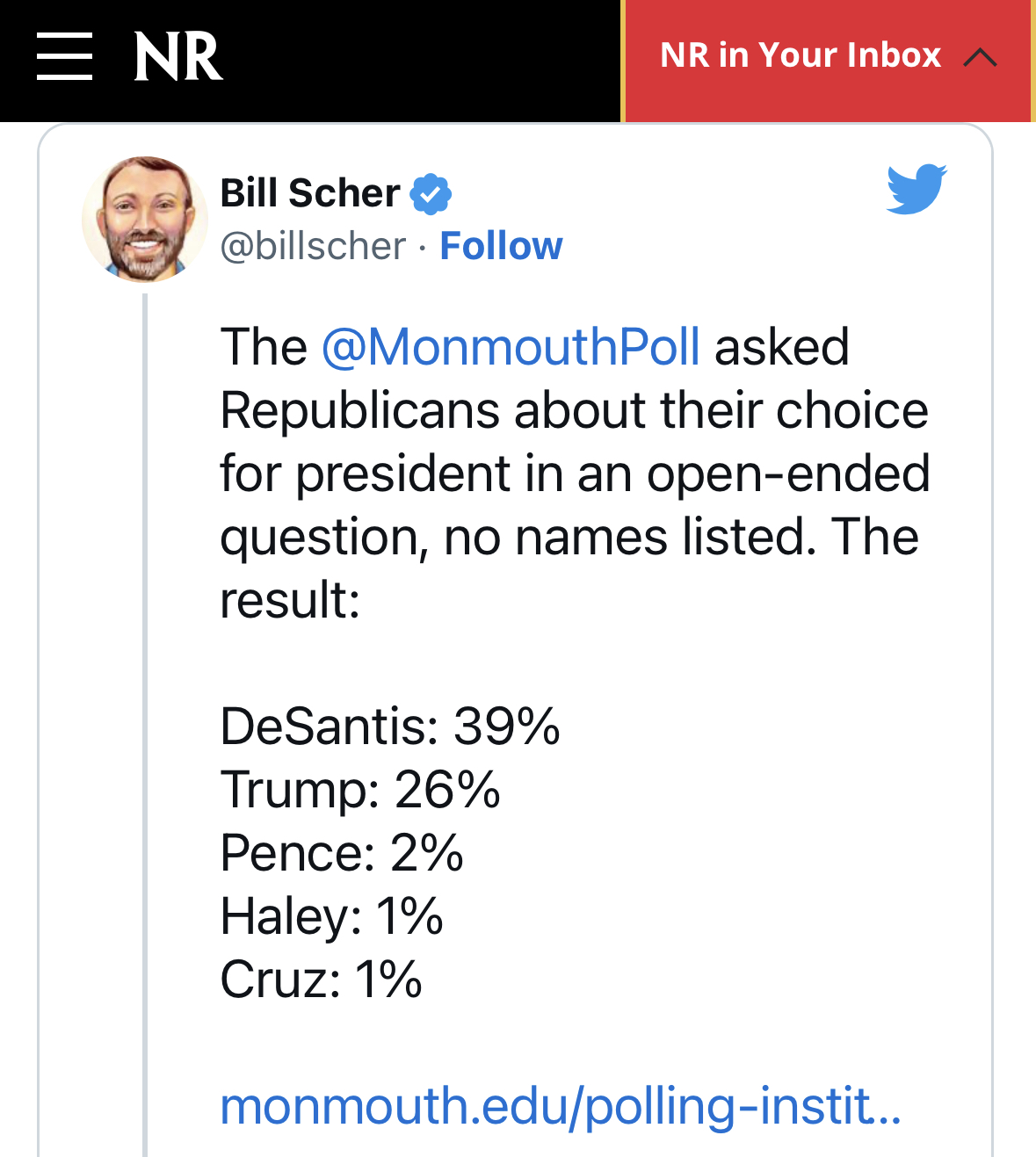Open the hamburger navigation menu
Image resolution: width=1036 pixels, height=1157 pixels.
64,57
